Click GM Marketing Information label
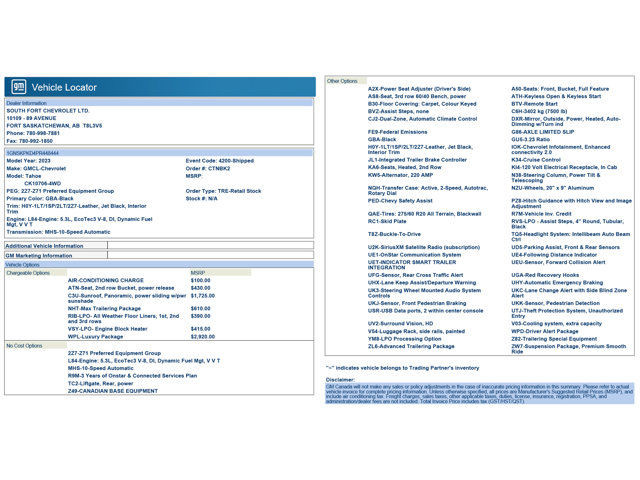The height and width of the screenshot is (480, 640). click(x=39, y=256)
